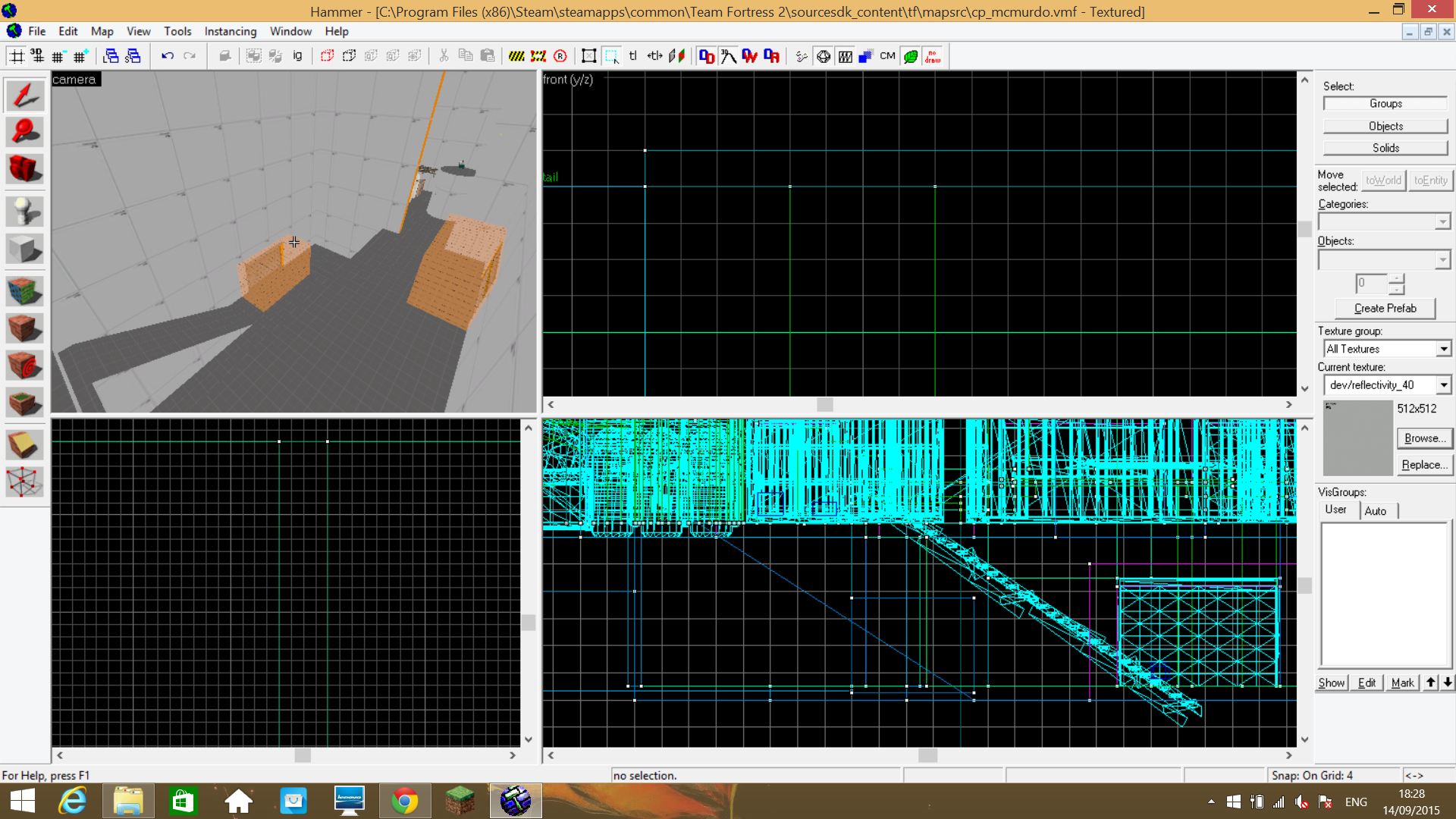
Task: Toggle Texture Lock (tl)
Action: [633, 56]
